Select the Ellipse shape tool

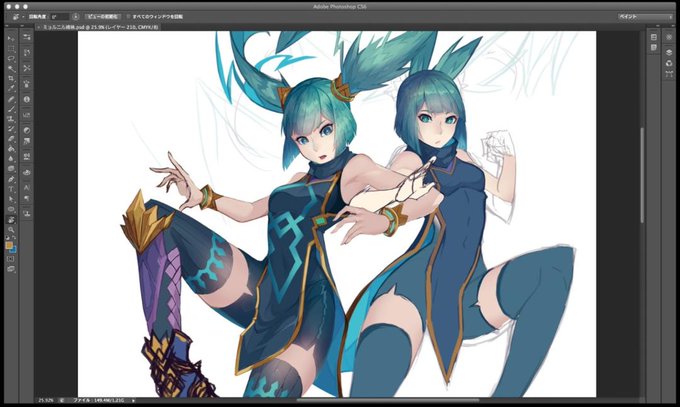11,209
